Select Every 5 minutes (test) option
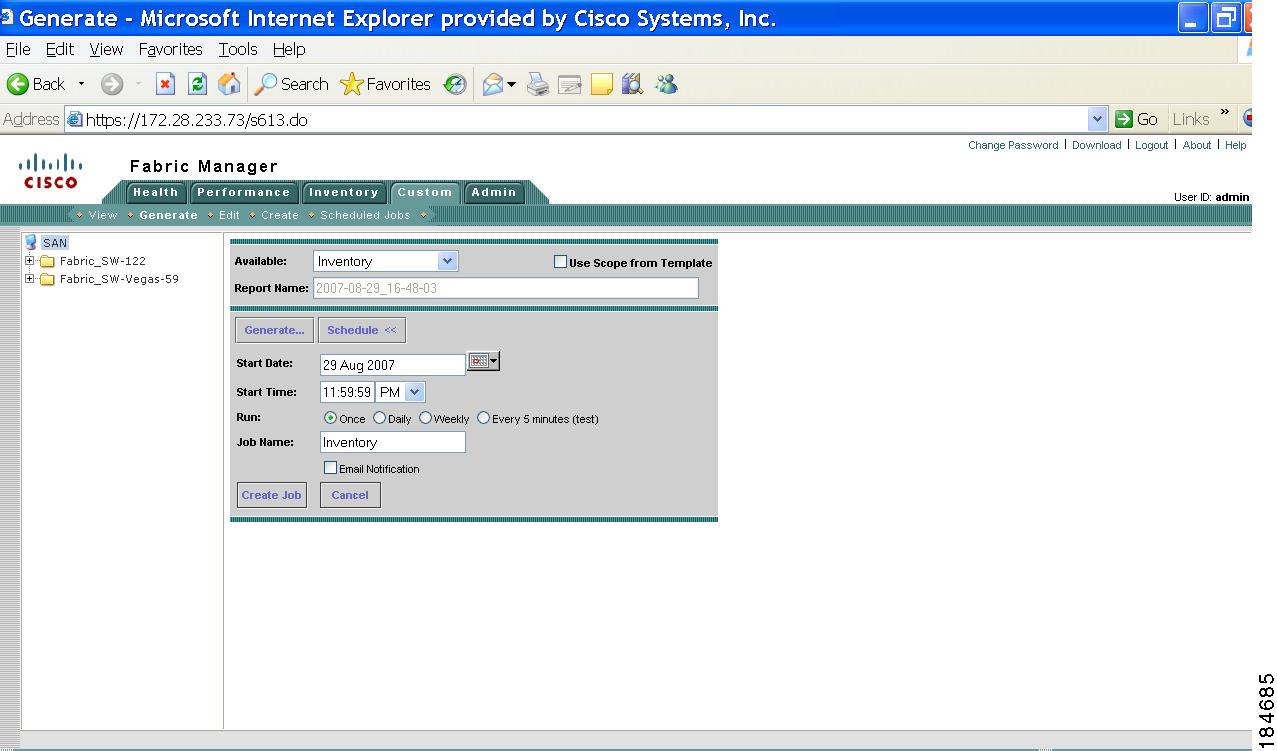This screenshot has width=1277, height=751. point(484,418)
